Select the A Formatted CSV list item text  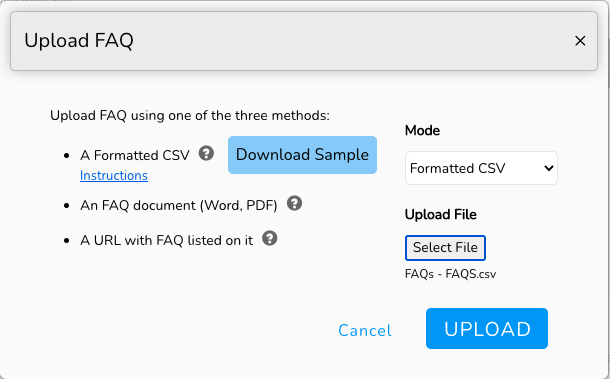(x=135, y=155)
